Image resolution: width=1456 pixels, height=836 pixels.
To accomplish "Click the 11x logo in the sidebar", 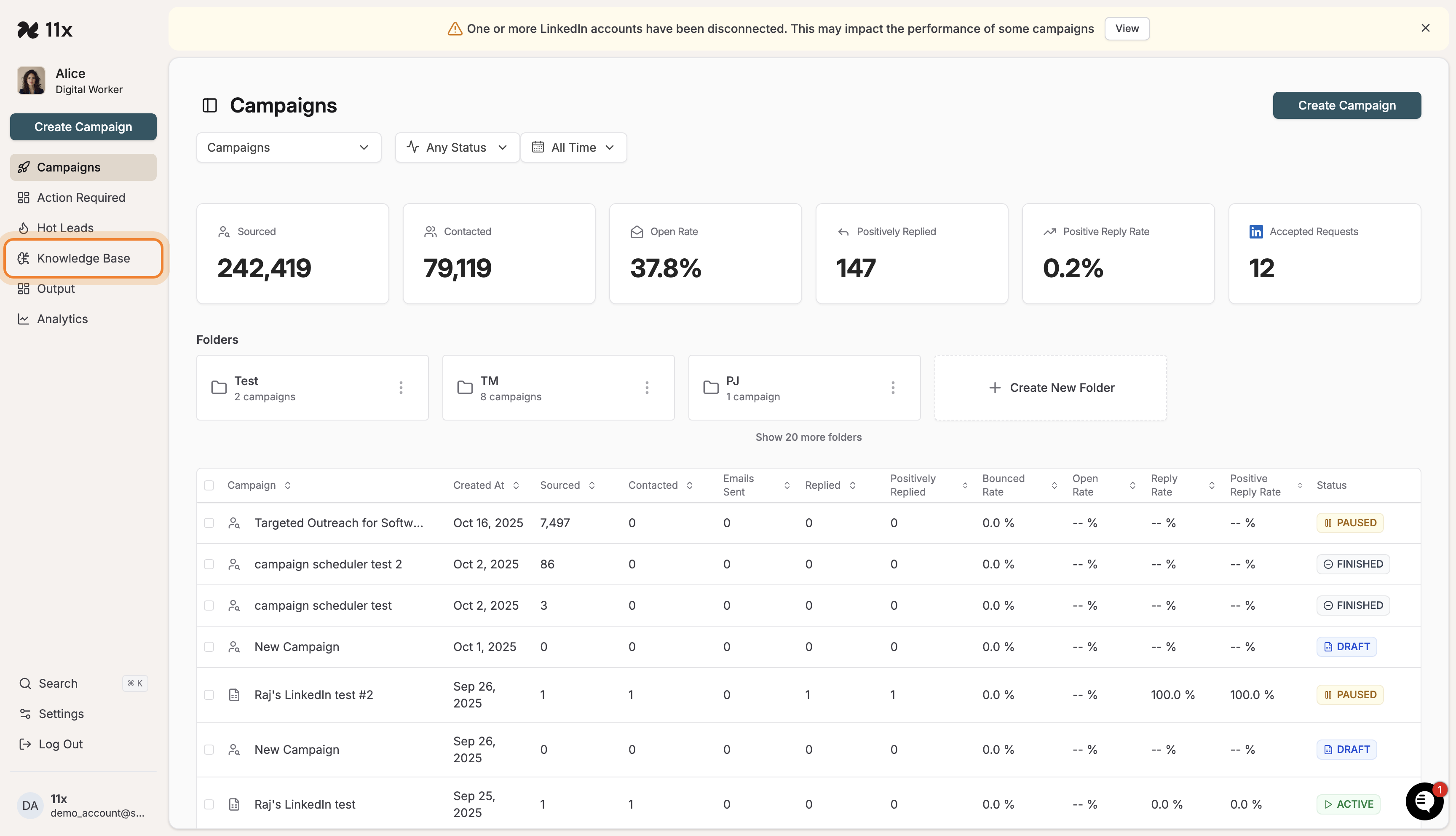I will 45,29.
